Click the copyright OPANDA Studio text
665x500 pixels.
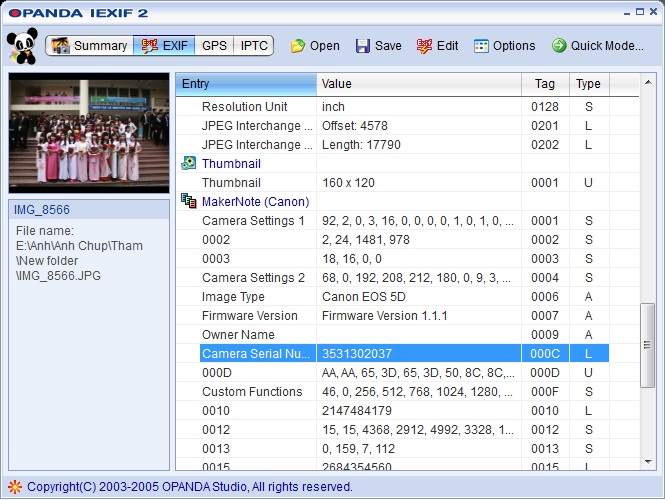(190, 487)
